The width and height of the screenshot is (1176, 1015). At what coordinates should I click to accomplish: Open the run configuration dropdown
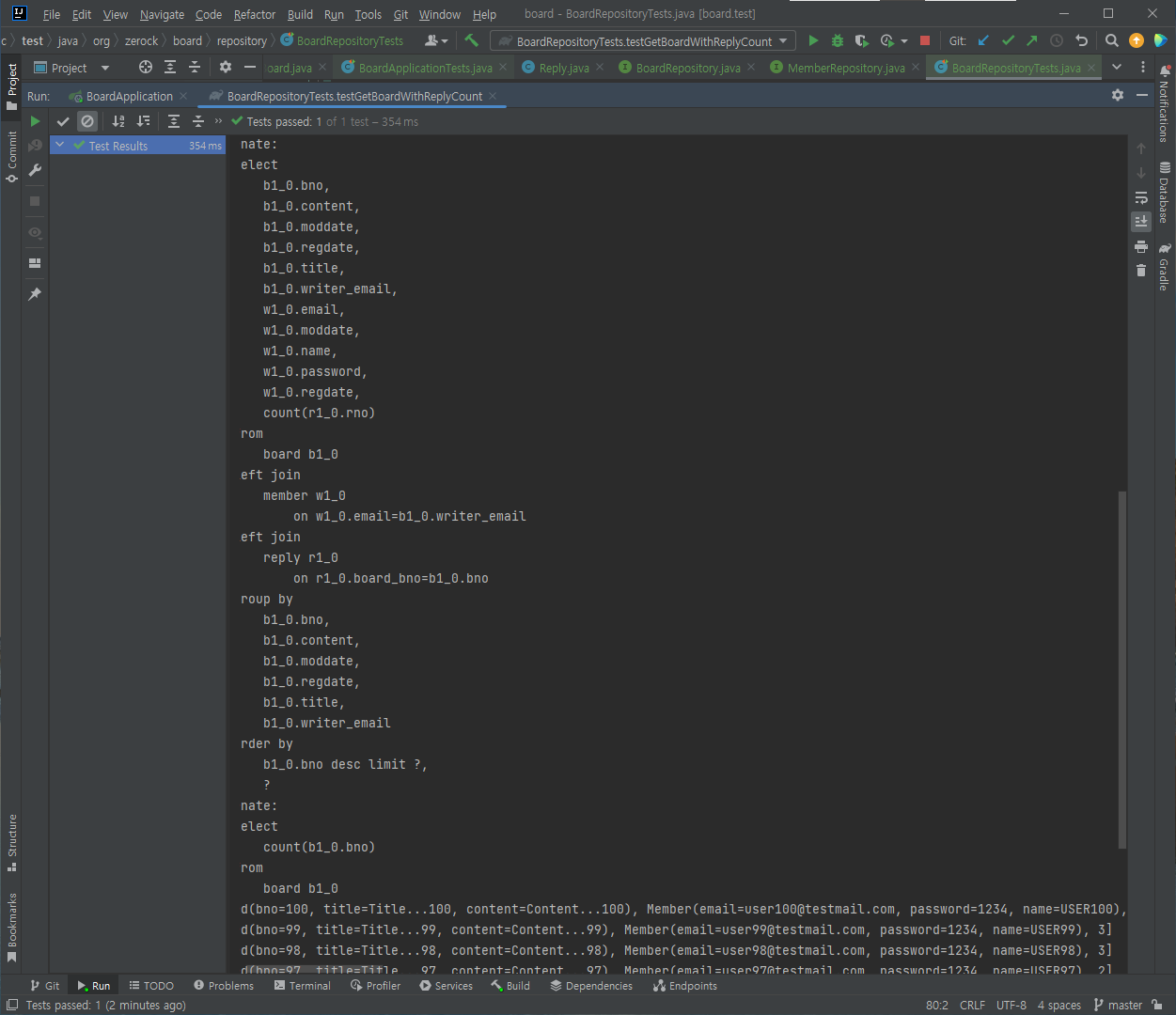[x=643, y=41]
